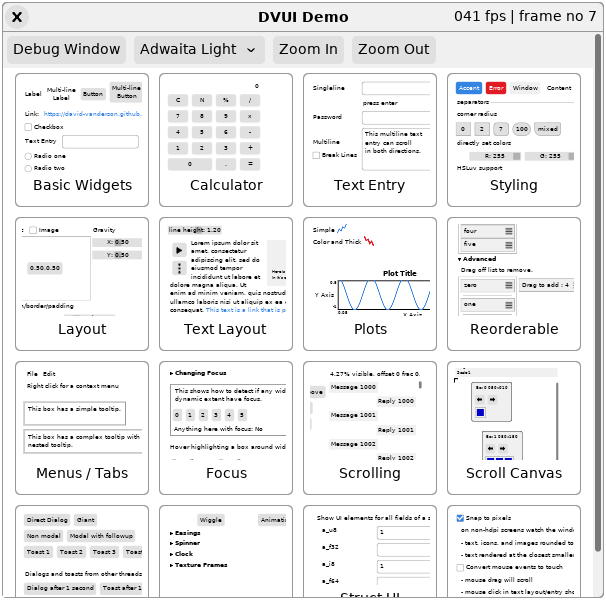Viewport: 606px width, 600px height.
Task: Toggle the Checkbox in Basic Widgets card
Action: click(28, 127)
